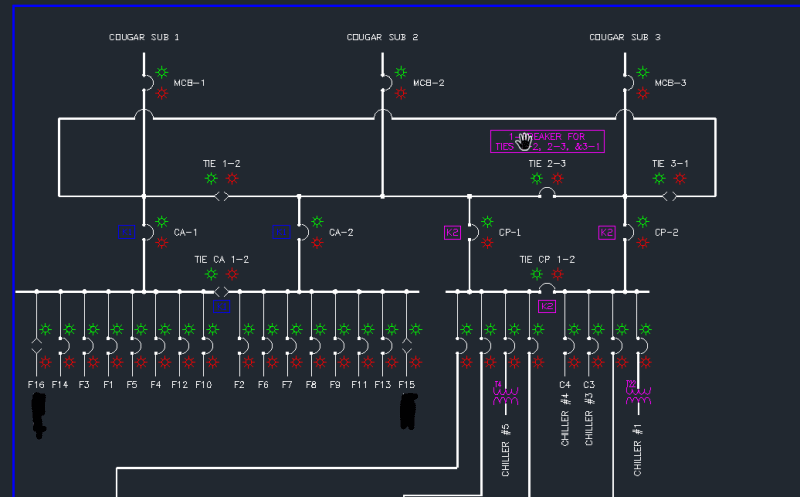Click red indicator light beside MCB-3
Viewport: 800px width, 497px height.
[643, 93]
